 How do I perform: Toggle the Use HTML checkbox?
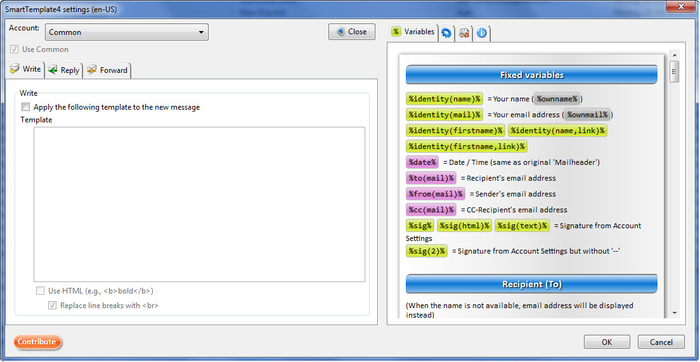[40, 291]
